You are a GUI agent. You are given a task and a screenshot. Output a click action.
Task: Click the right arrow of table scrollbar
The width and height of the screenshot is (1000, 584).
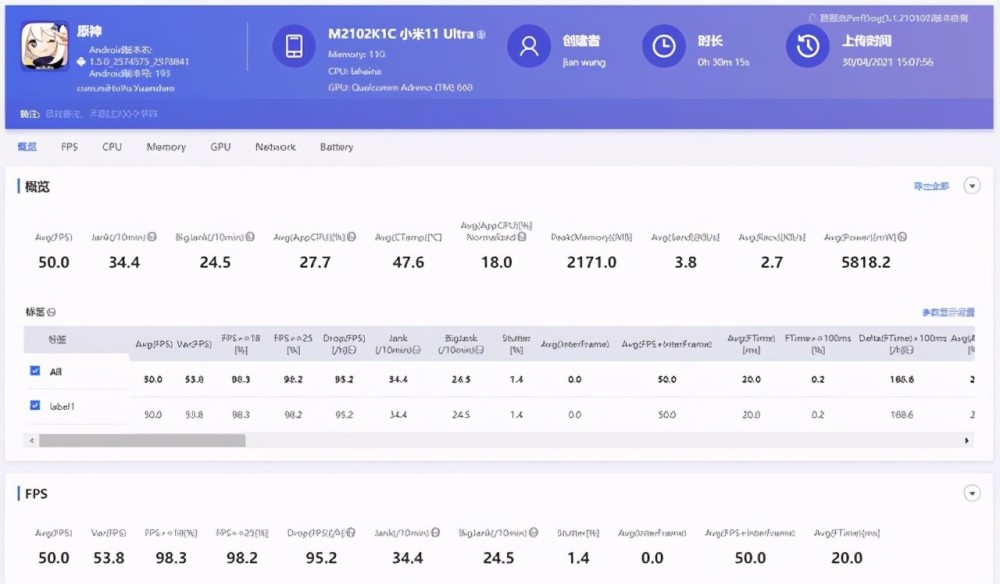tap(967, 440)
